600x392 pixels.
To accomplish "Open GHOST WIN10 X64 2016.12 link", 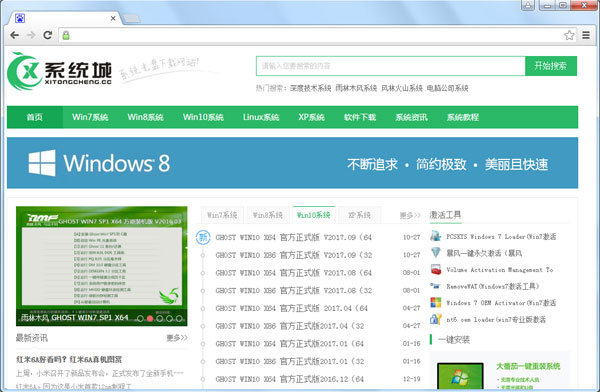I will [x=290, y=379].
